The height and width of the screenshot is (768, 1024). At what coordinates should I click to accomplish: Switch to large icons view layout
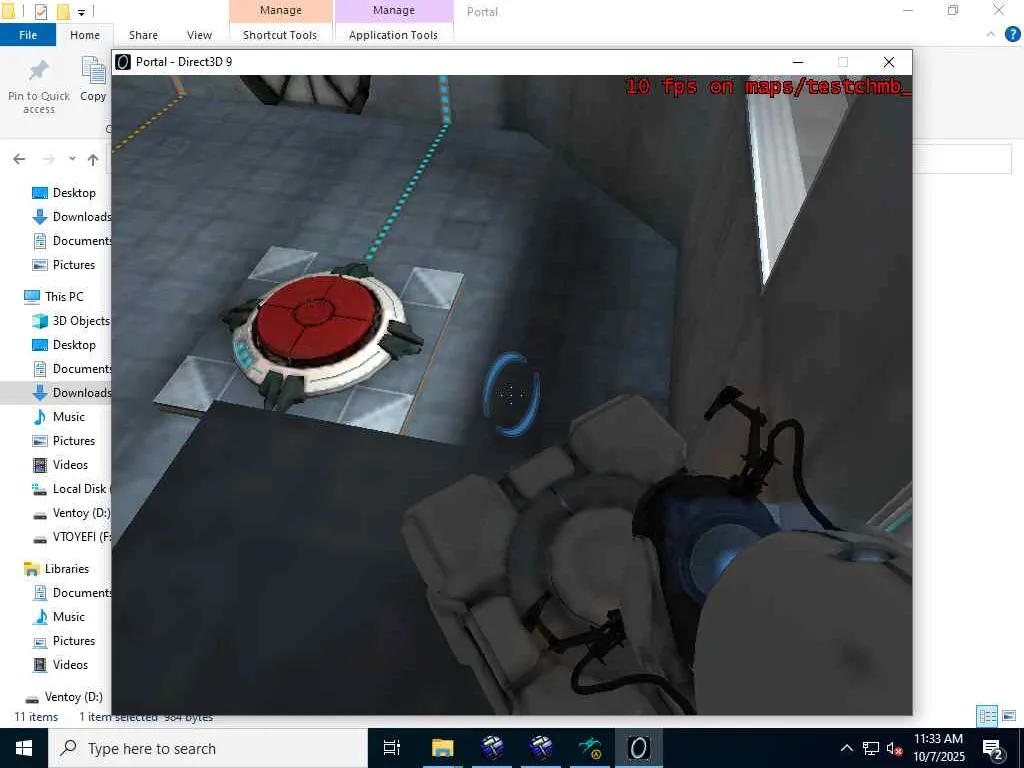point(1009,716)
